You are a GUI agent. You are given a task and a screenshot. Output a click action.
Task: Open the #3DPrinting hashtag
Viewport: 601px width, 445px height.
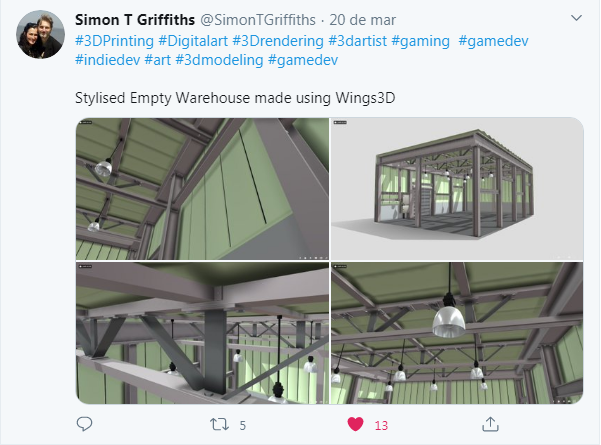click(114, 41)
